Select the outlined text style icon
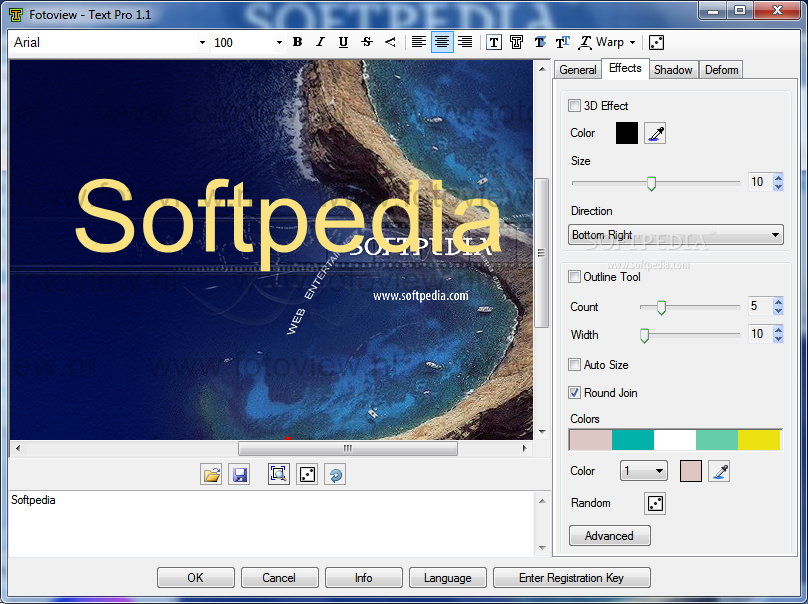Screen dimensions: 808x604 [516, 42]
